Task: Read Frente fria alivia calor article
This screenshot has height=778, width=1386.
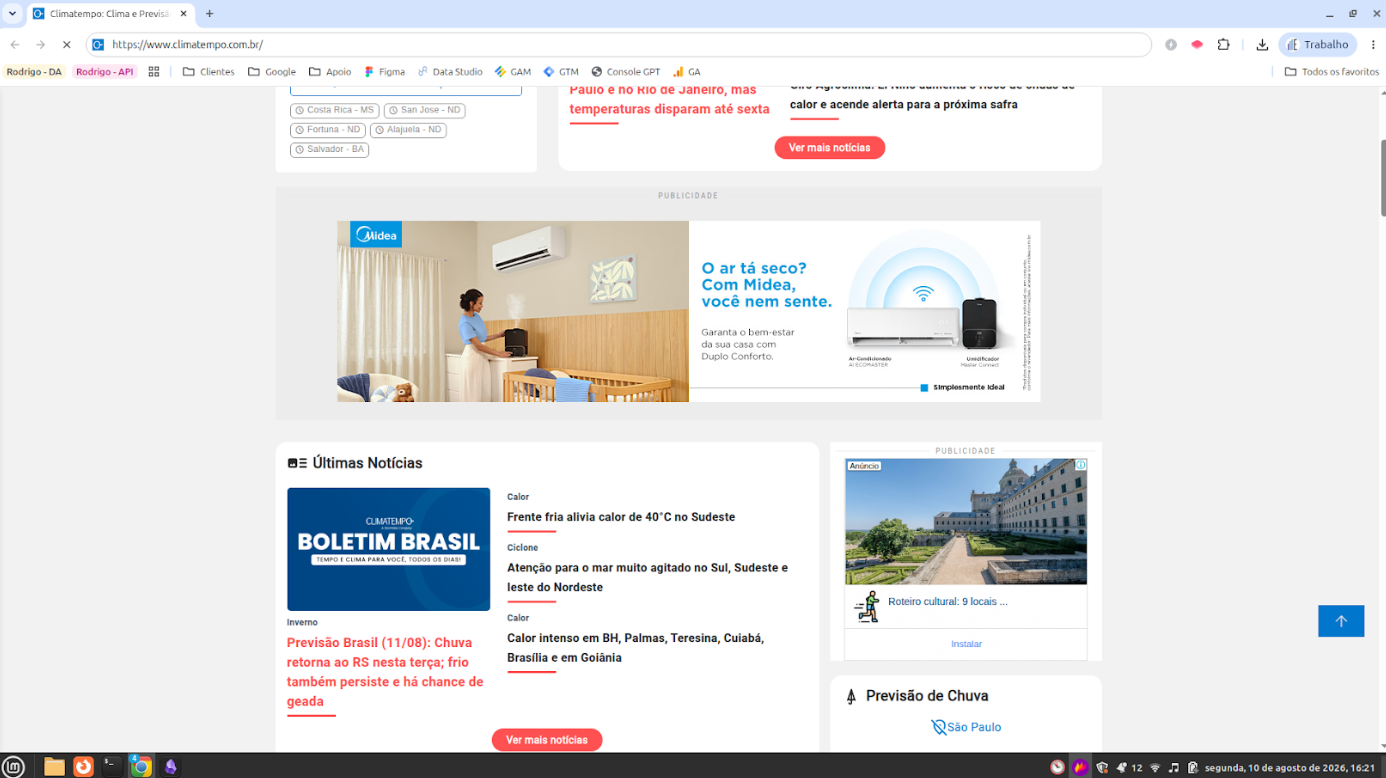Action: [x=621, y=517]
